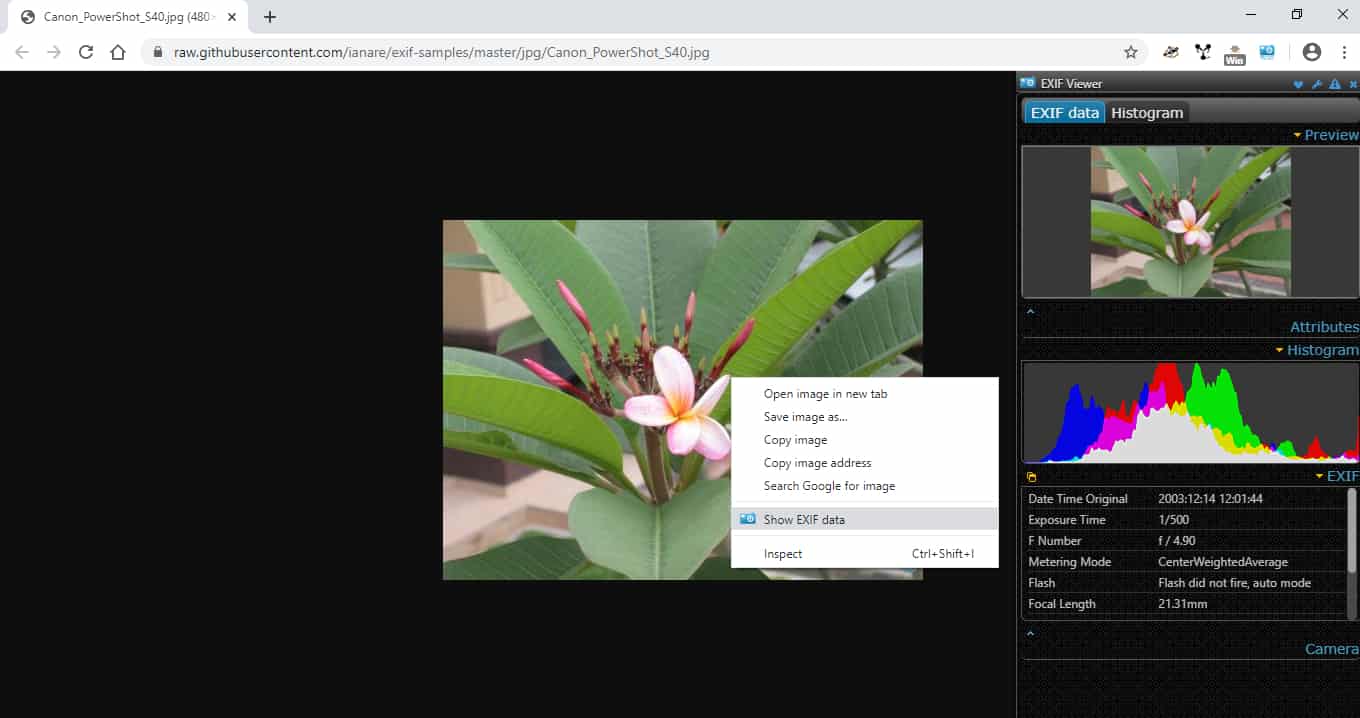The image size is (1360, 718).
Task: Minimize the Chrome window
Action: pyautogui.click(x=1251, y=15)
